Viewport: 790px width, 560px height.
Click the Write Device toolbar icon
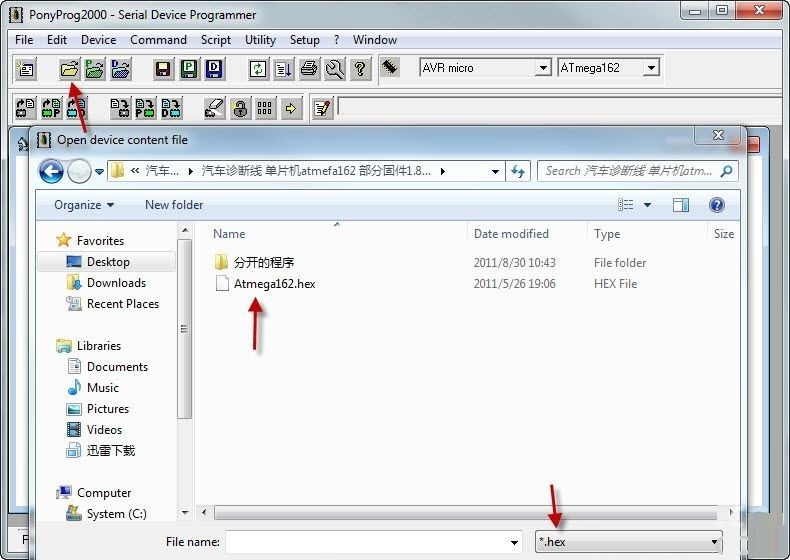(120, 108)
